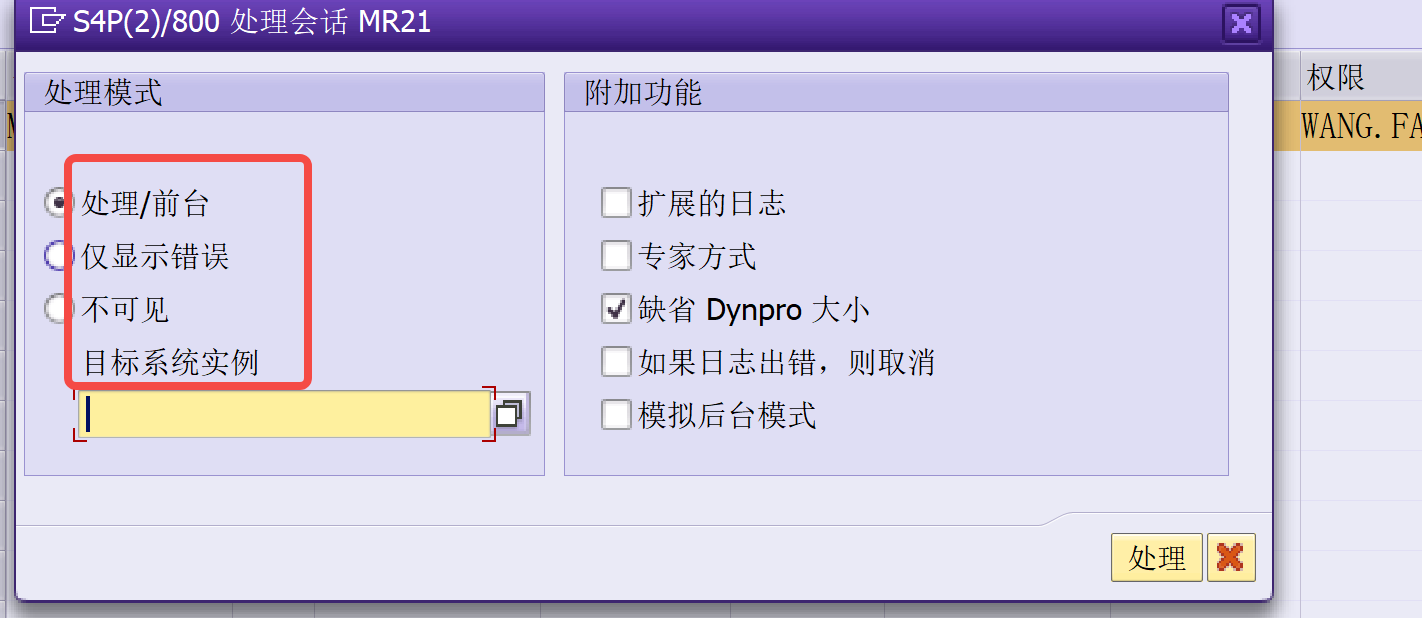The width and height of the screenshot is (1422, 618).
Task: Enable the 扩展的日志 checkbox
Action: 616,202
